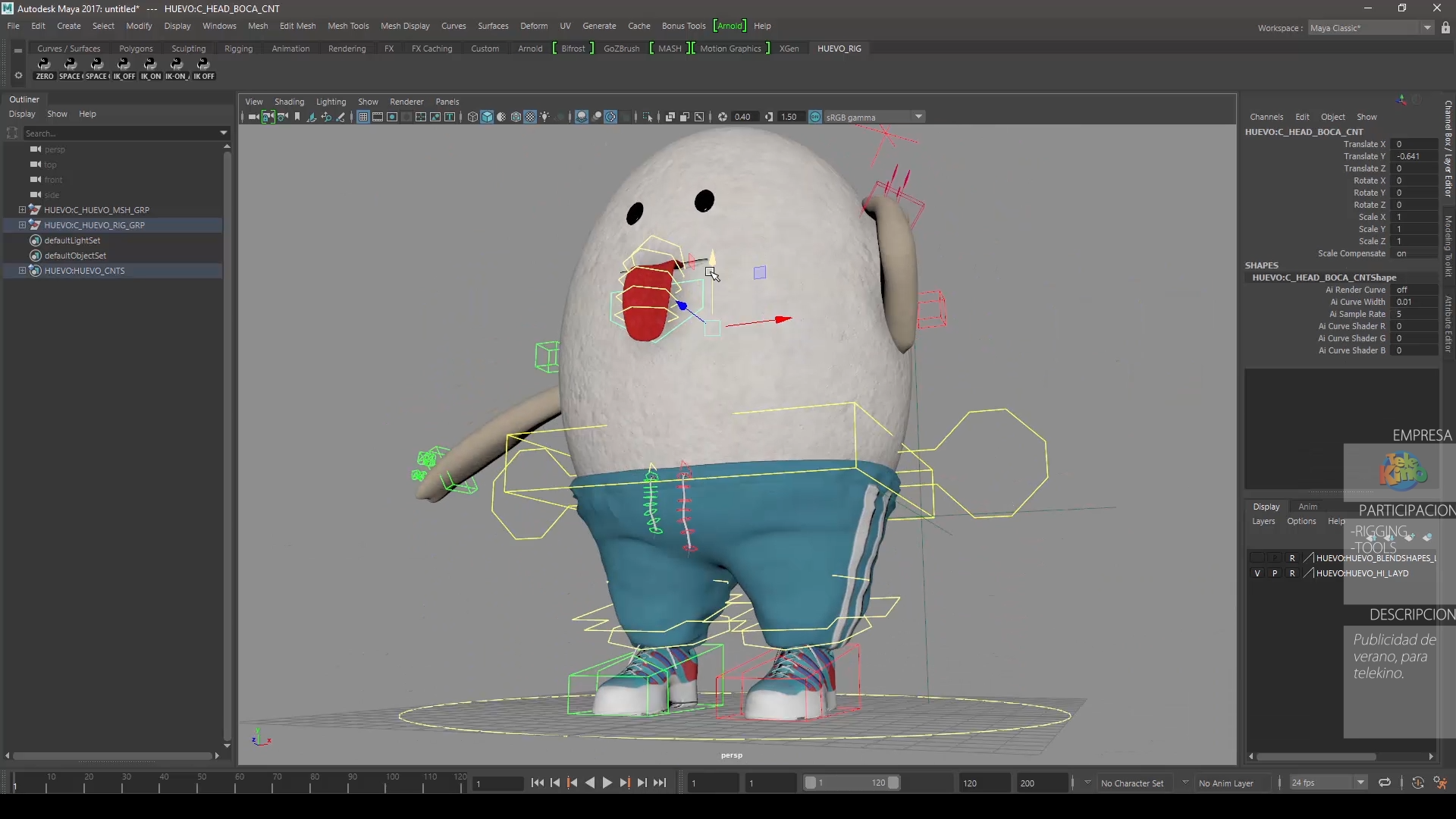Toggle the viewport grid display icon
The image size is (1456, 819).
click(363, 117)
